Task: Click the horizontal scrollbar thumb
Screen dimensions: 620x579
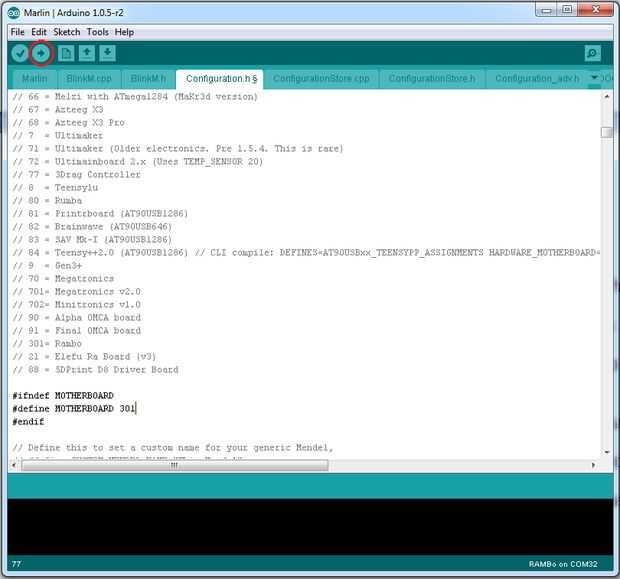Action: [174, 465]
